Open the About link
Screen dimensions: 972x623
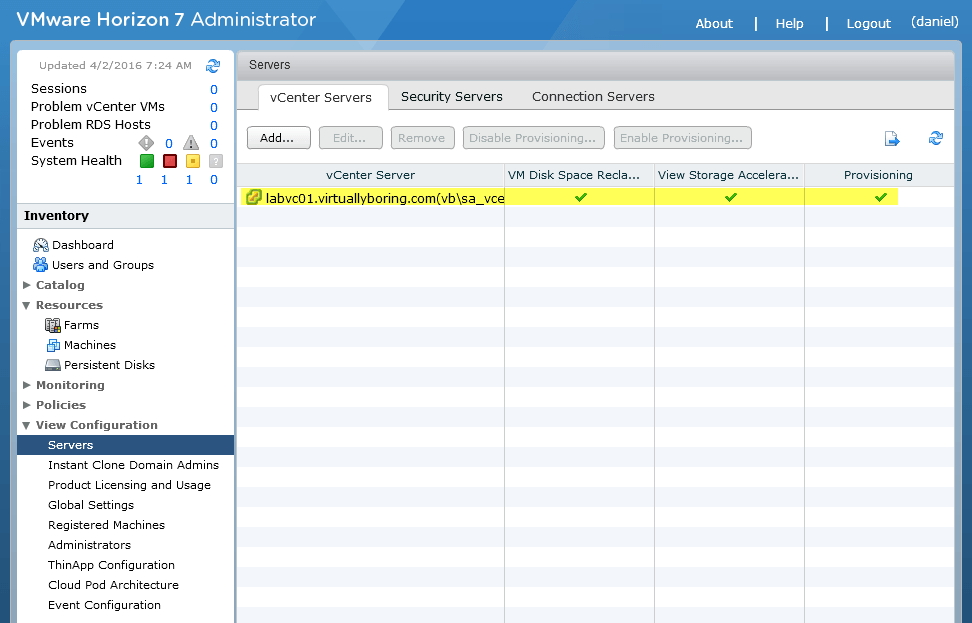714,24
